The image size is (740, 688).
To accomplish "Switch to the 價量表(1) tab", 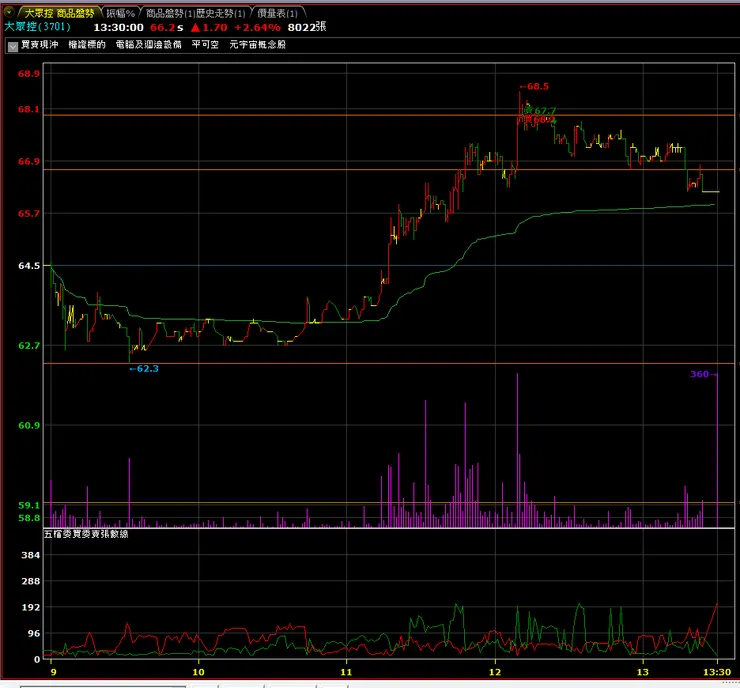I will click(278, 13).
